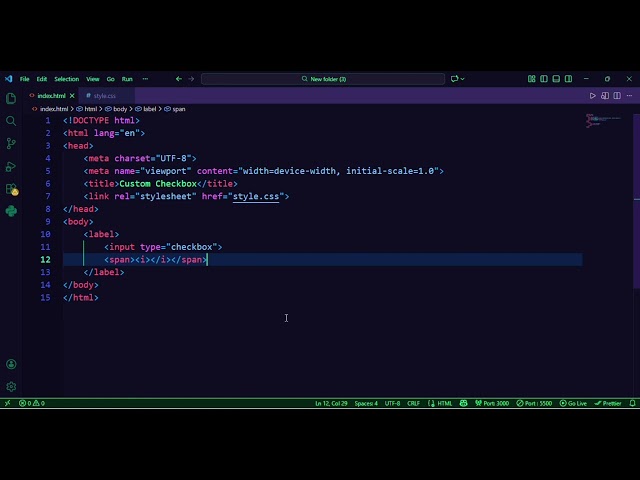Run the file with the play icon
Image resolution: width=640 pixels, height=480 pixels.
[592, 96]
